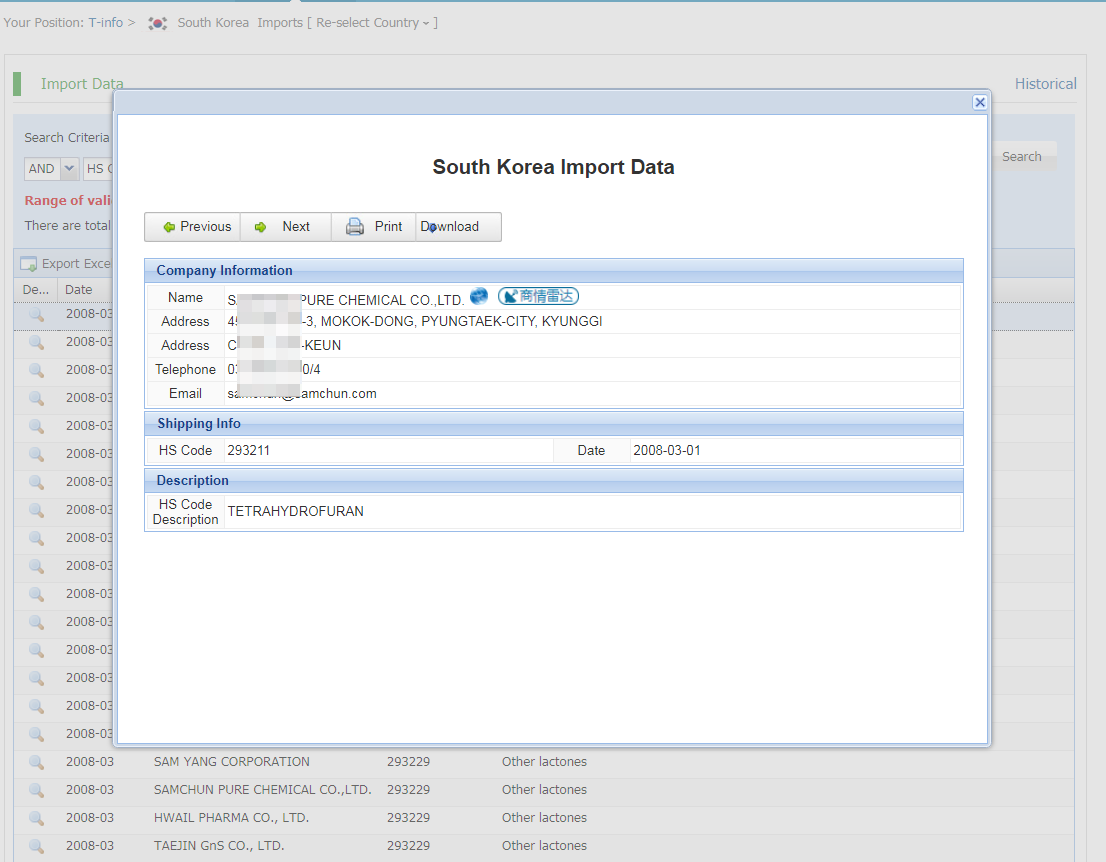Go to the Next import record
This screenshot has height=862, width=1106.
point(284,227)
